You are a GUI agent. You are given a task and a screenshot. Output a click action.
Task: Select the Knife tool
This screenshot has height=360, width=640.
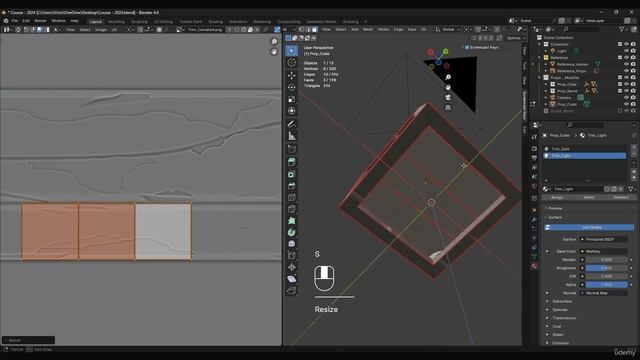pos(291,209)
